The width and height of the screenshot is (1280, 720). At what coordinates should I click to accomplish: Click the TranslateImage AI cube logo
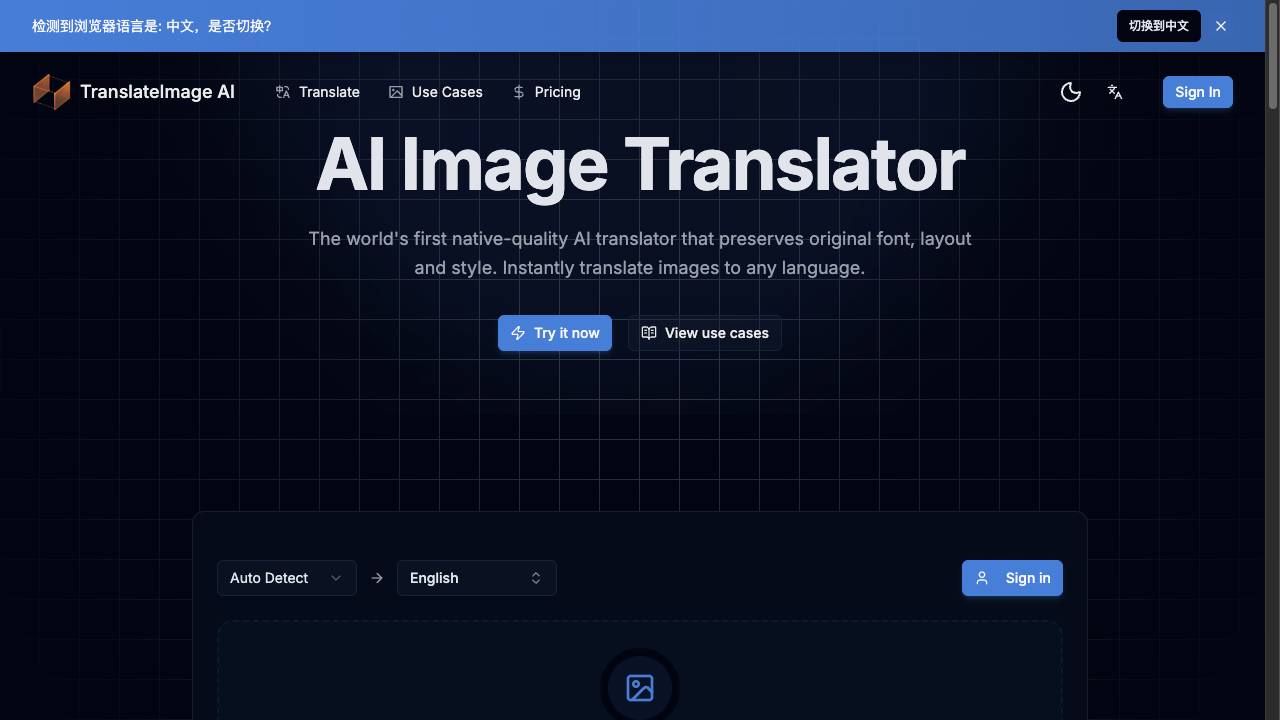coord(52,92)
